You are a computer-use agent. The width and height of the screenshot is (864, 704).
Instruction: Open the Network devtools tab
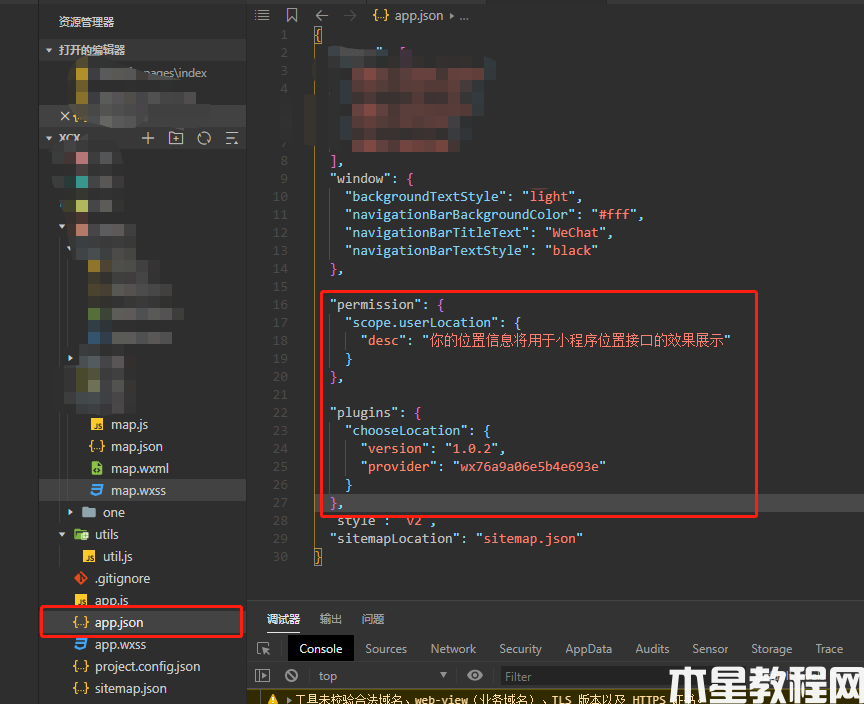[453, 649]
